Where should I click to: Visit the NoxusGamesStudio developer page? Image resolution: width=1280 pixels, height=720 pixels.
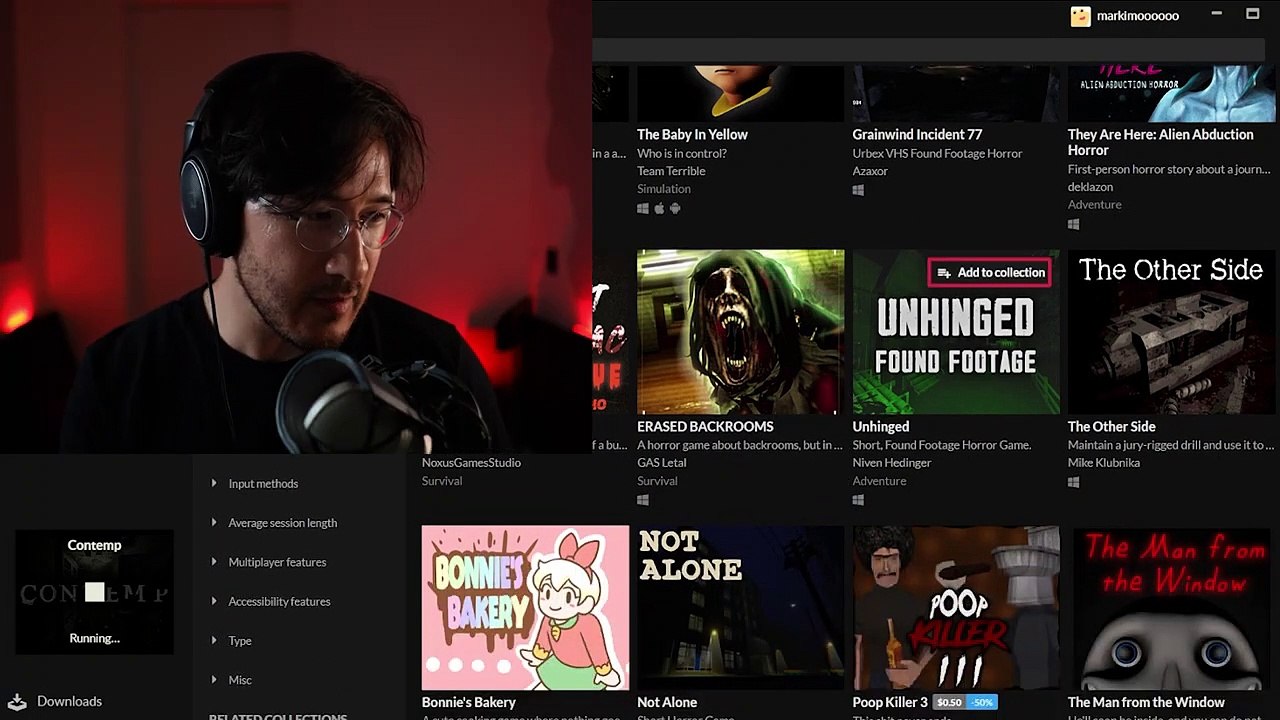[x=471, y=463]
